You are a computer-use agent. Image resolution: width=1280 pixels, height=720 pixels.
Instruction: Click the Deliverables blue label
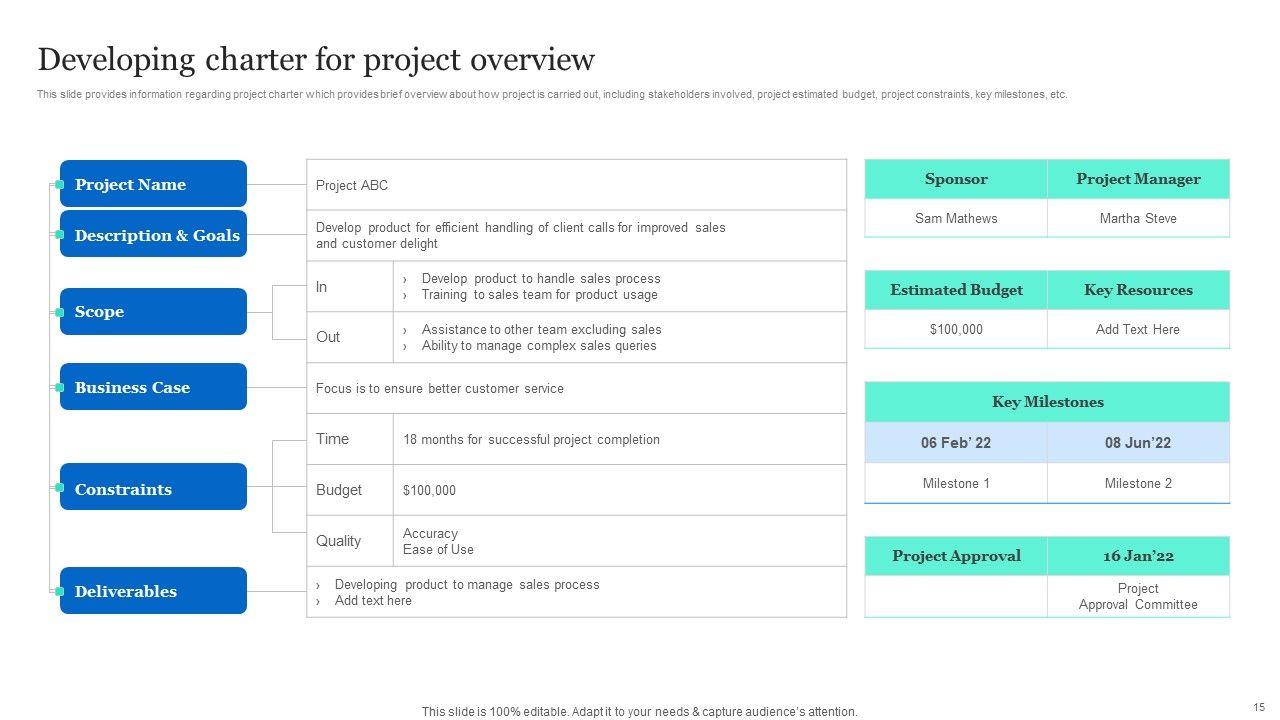coord(153,591)
